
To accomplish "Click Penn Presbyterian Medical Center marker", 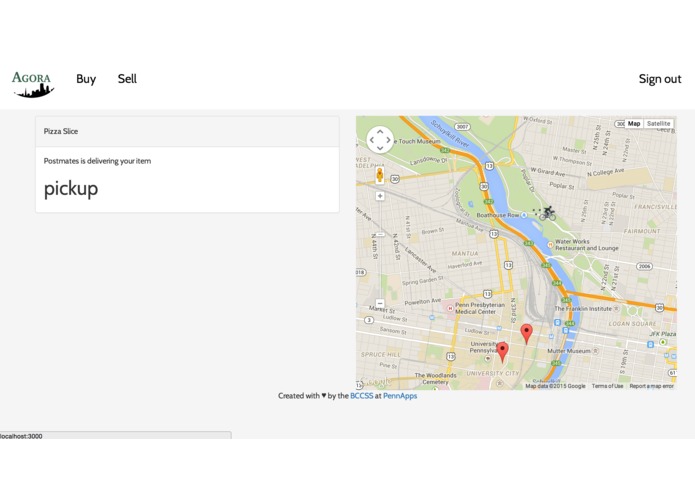I will pyautogui.click(x=450, y=308).
